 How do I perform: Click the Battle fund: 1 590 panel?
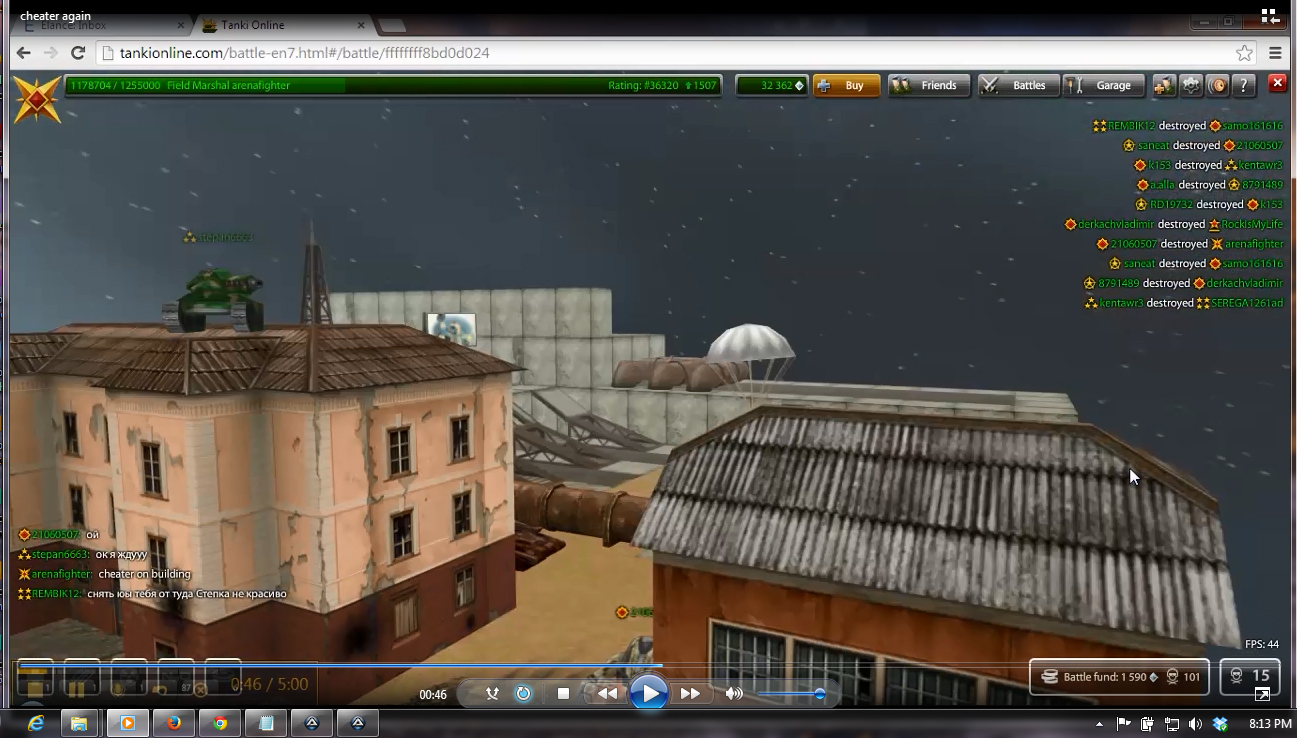pos(1119,677)
